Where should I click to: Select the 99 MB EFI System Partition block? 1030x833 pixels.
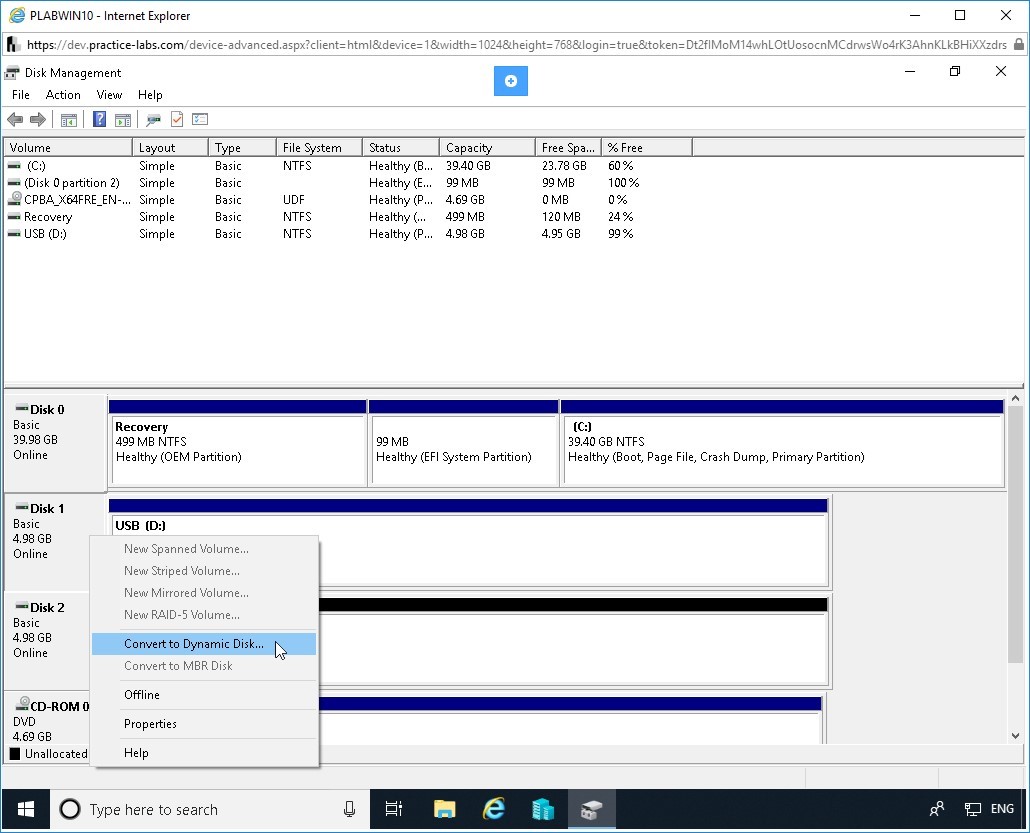(464, 443)
